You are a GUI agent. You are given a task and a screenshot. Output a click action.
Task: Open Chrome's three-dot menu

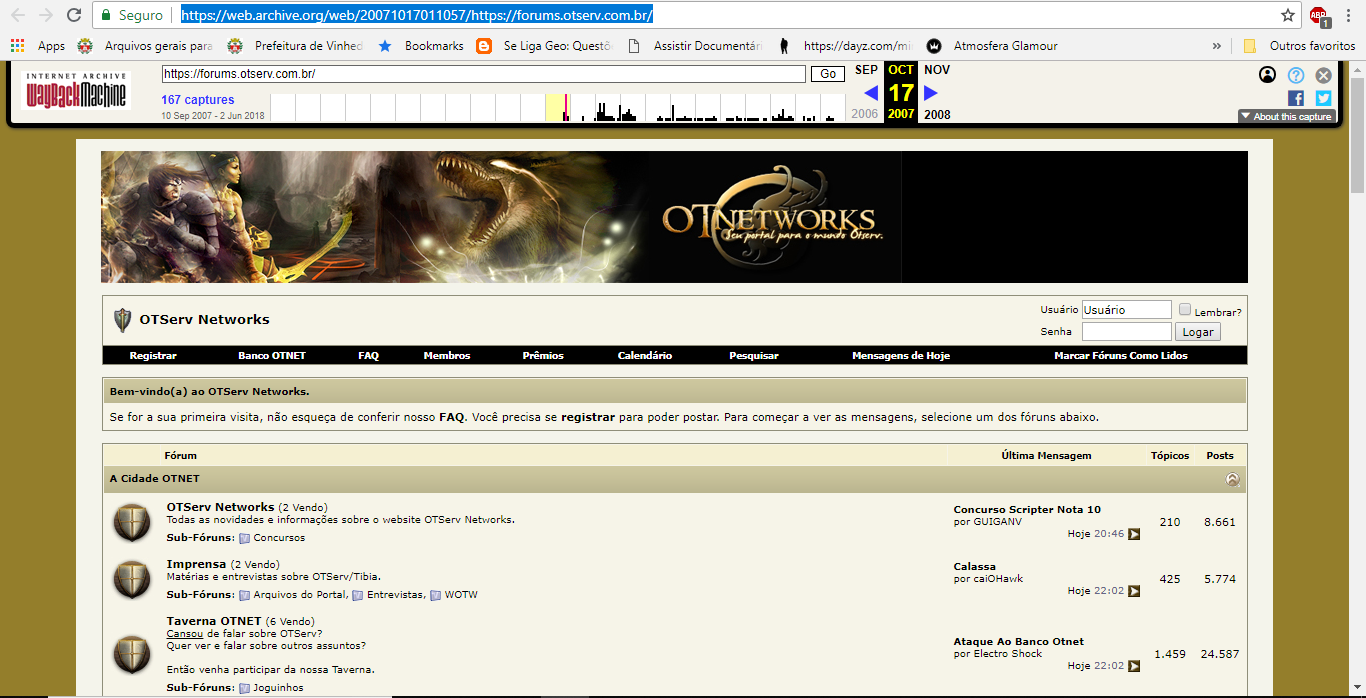pos(1348,15)
